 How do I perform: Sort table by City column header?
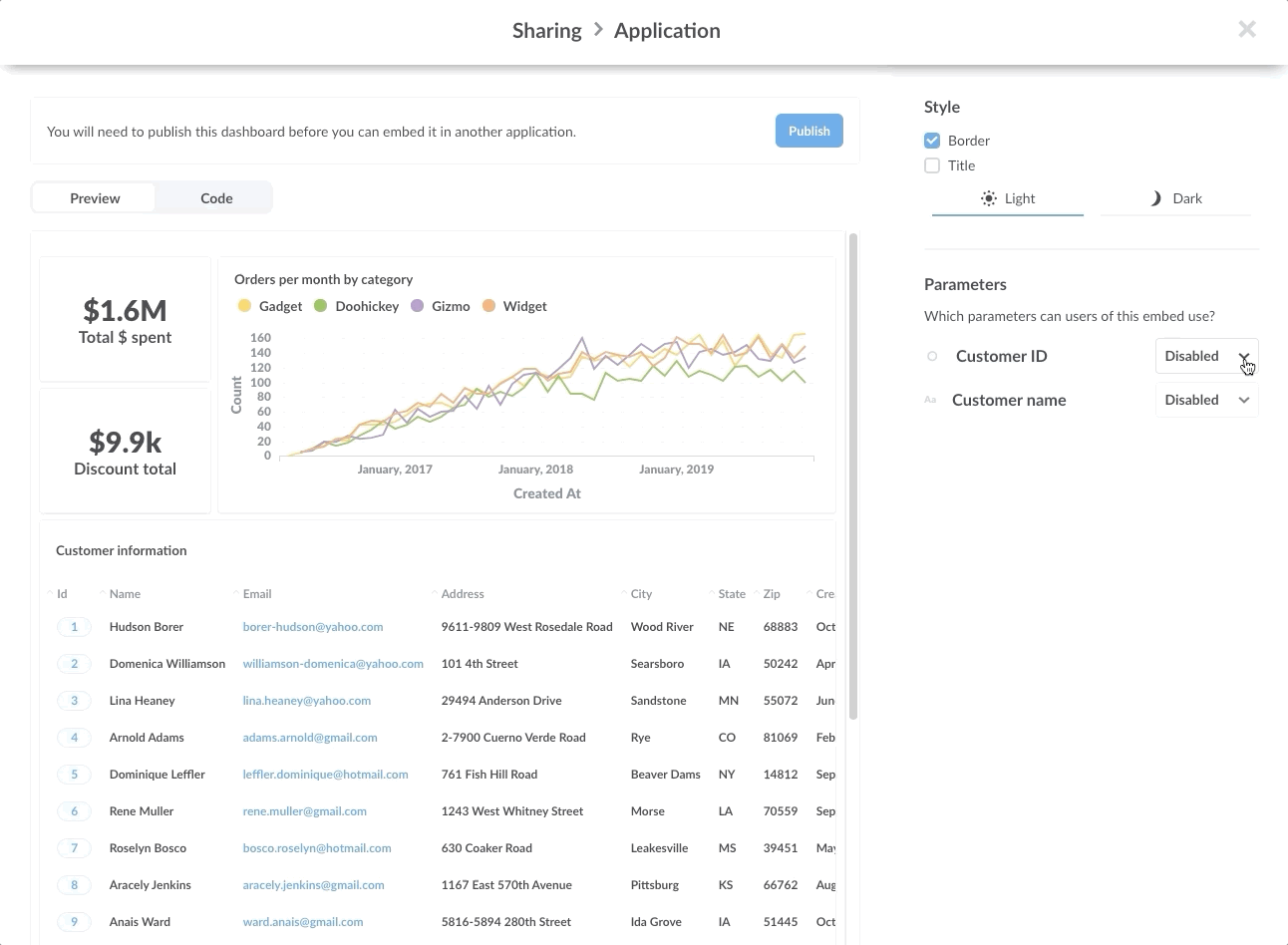pos(641,594)
